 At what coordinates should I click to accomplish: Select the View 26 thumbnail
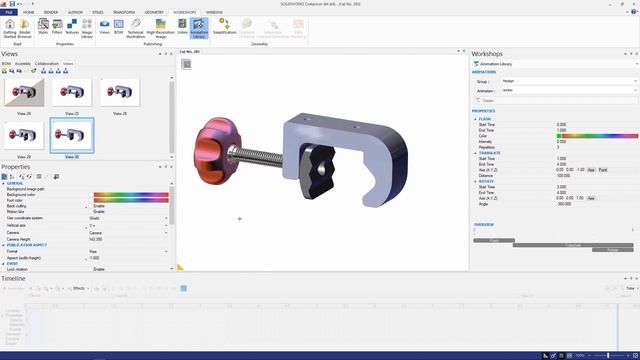point(24,92)
